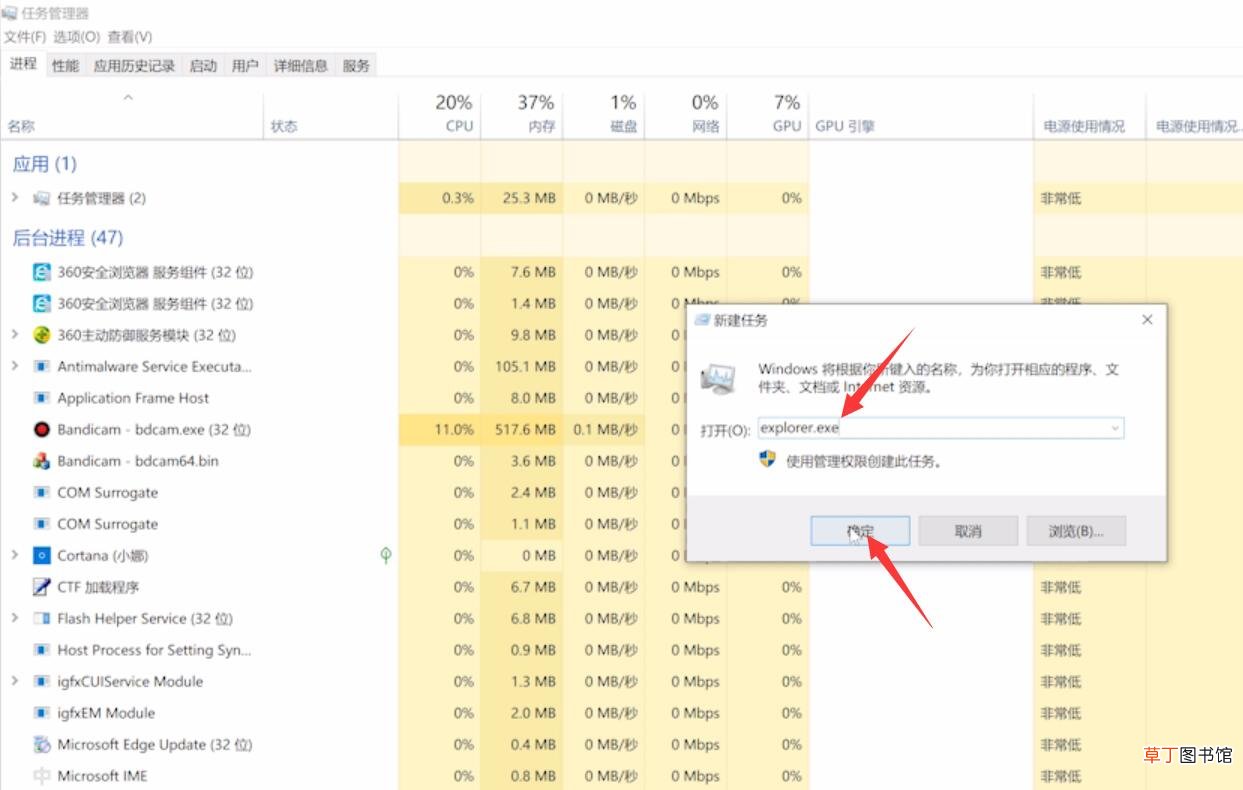Click the 25.3 MB memory cell
The height and width of the screenshot is (790, 1243).
coord(521,198)
